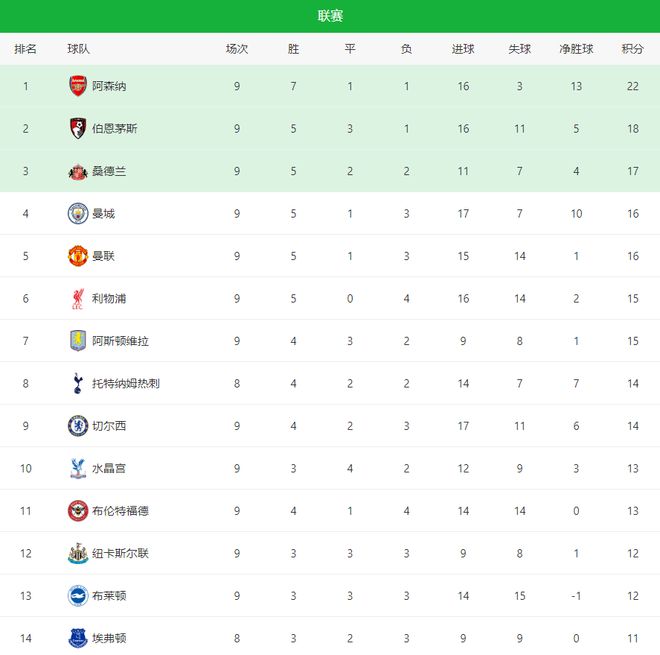
Task: Click the Manchester City crest icon
Action: point(78,213)
